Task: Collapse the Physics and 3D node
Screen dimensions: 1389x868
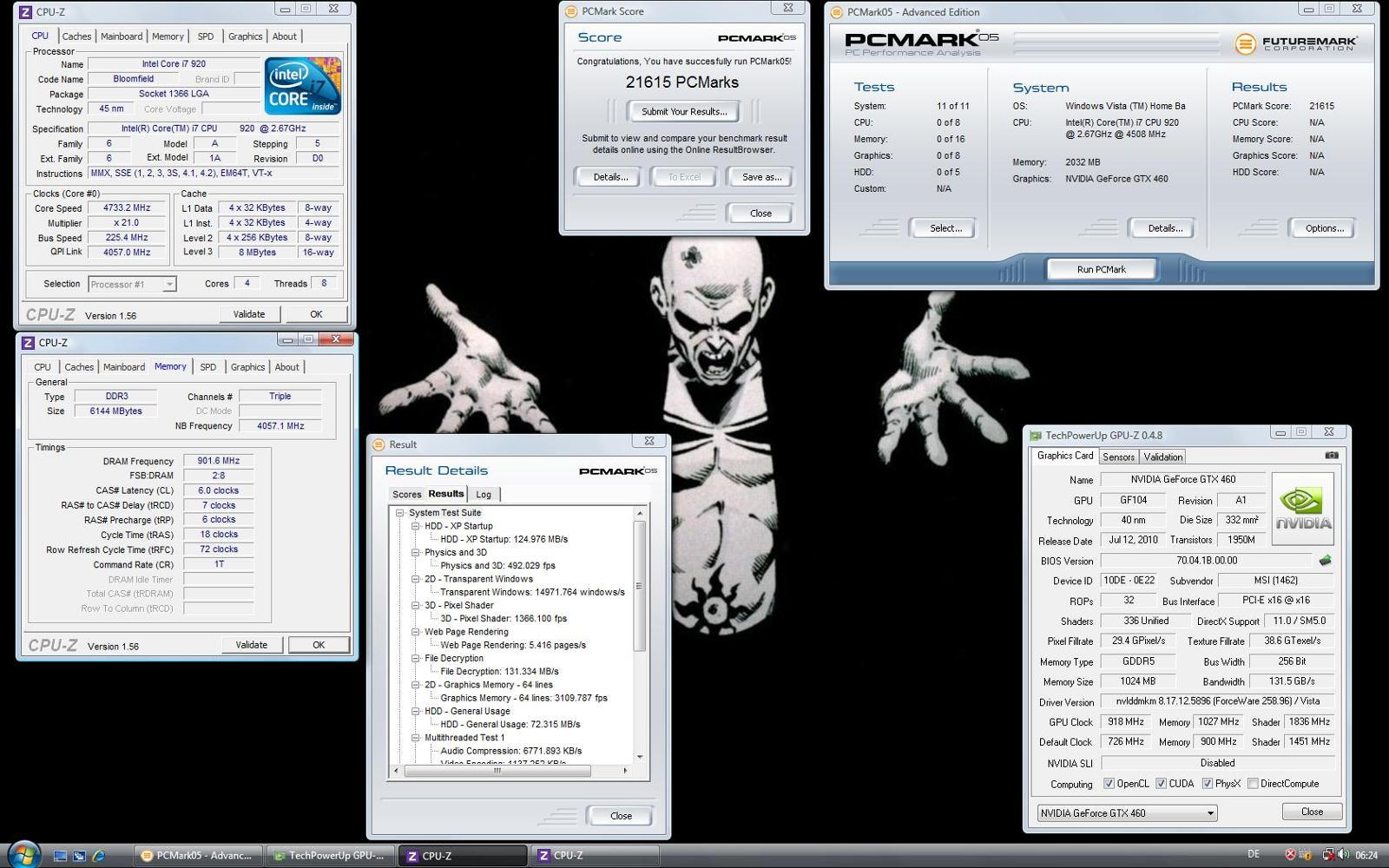Action: [416, 552]
